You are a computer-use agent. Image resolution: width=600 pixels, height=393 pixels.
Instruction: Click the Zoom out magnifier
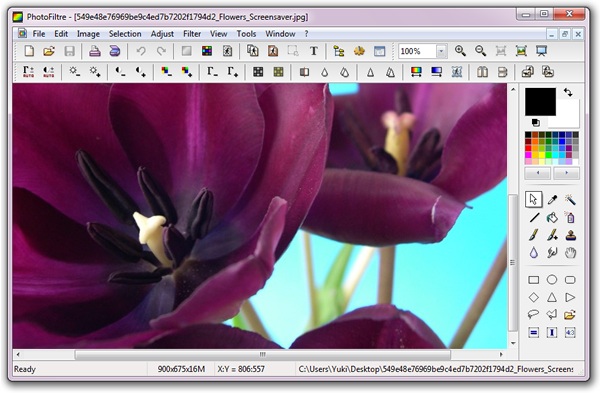point(480,51)
